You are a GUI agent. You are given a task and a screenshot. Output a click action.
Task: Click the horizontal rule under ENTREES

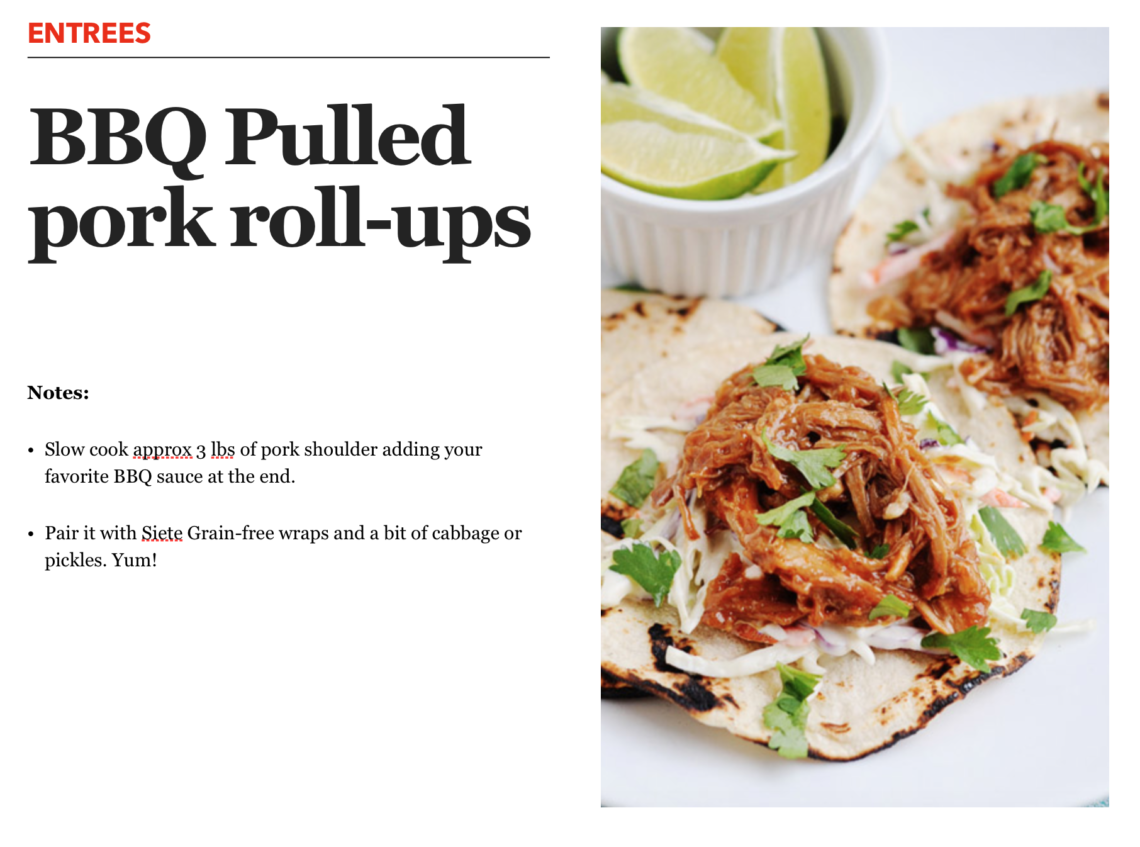point(289,57)
